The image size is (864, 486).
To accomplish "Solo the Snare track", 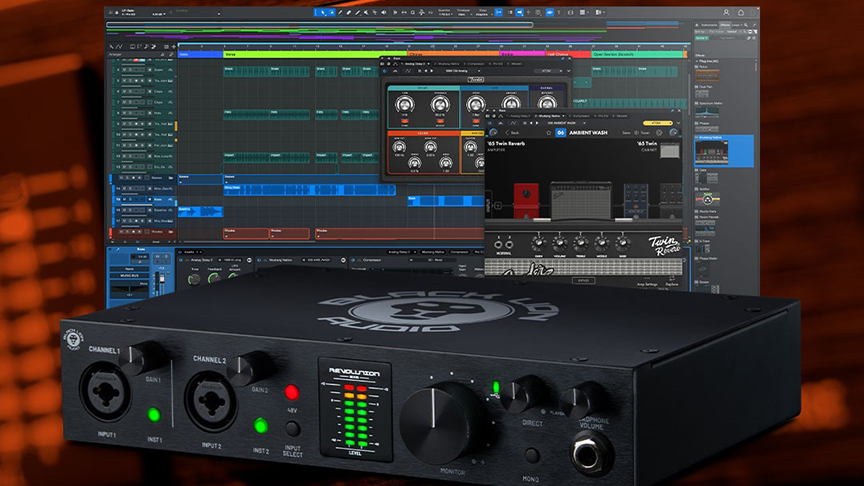I will pyautogui.click(x=130, y=70).
